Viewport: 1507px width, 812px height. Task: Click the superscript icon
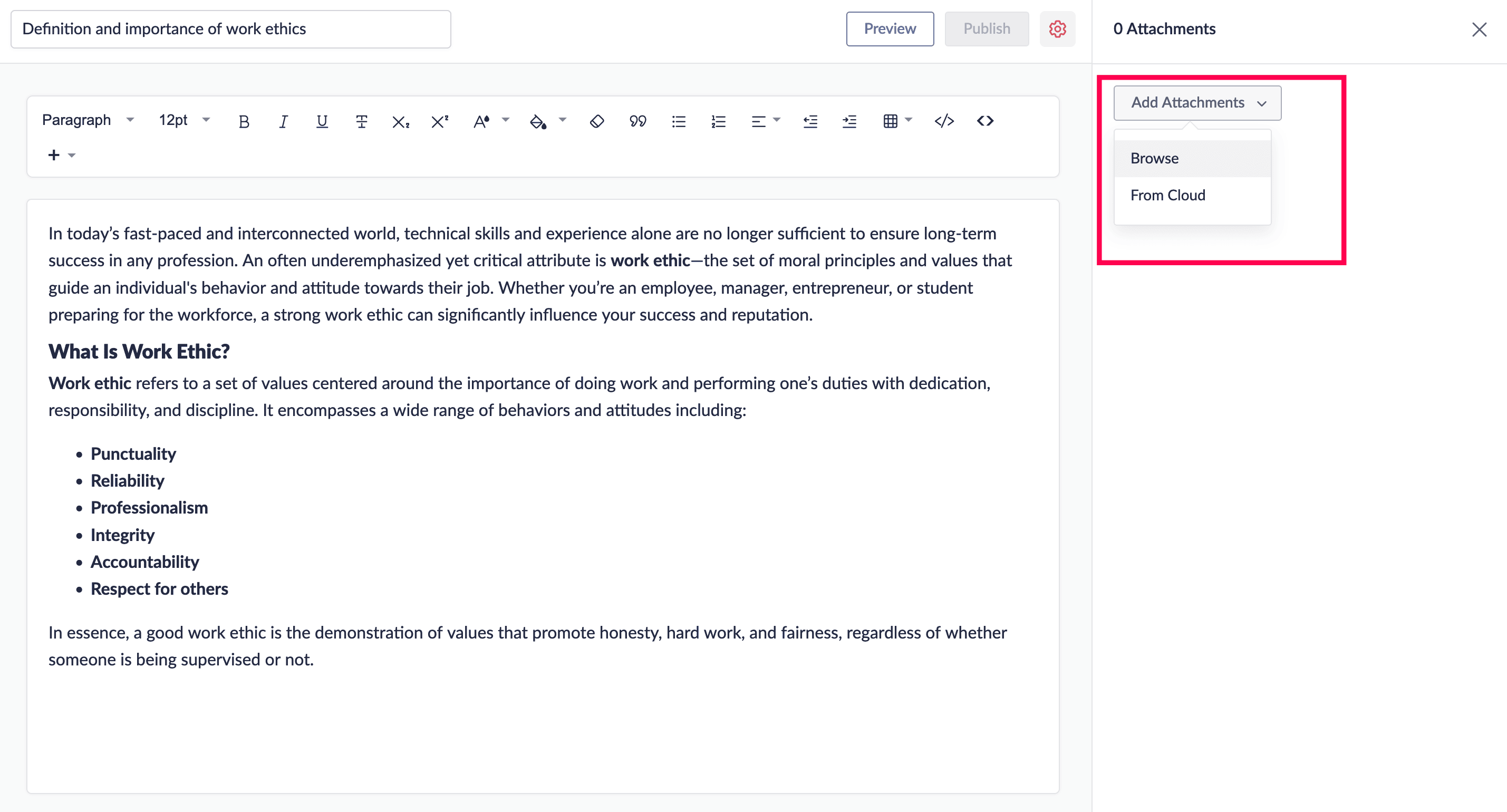439,121
